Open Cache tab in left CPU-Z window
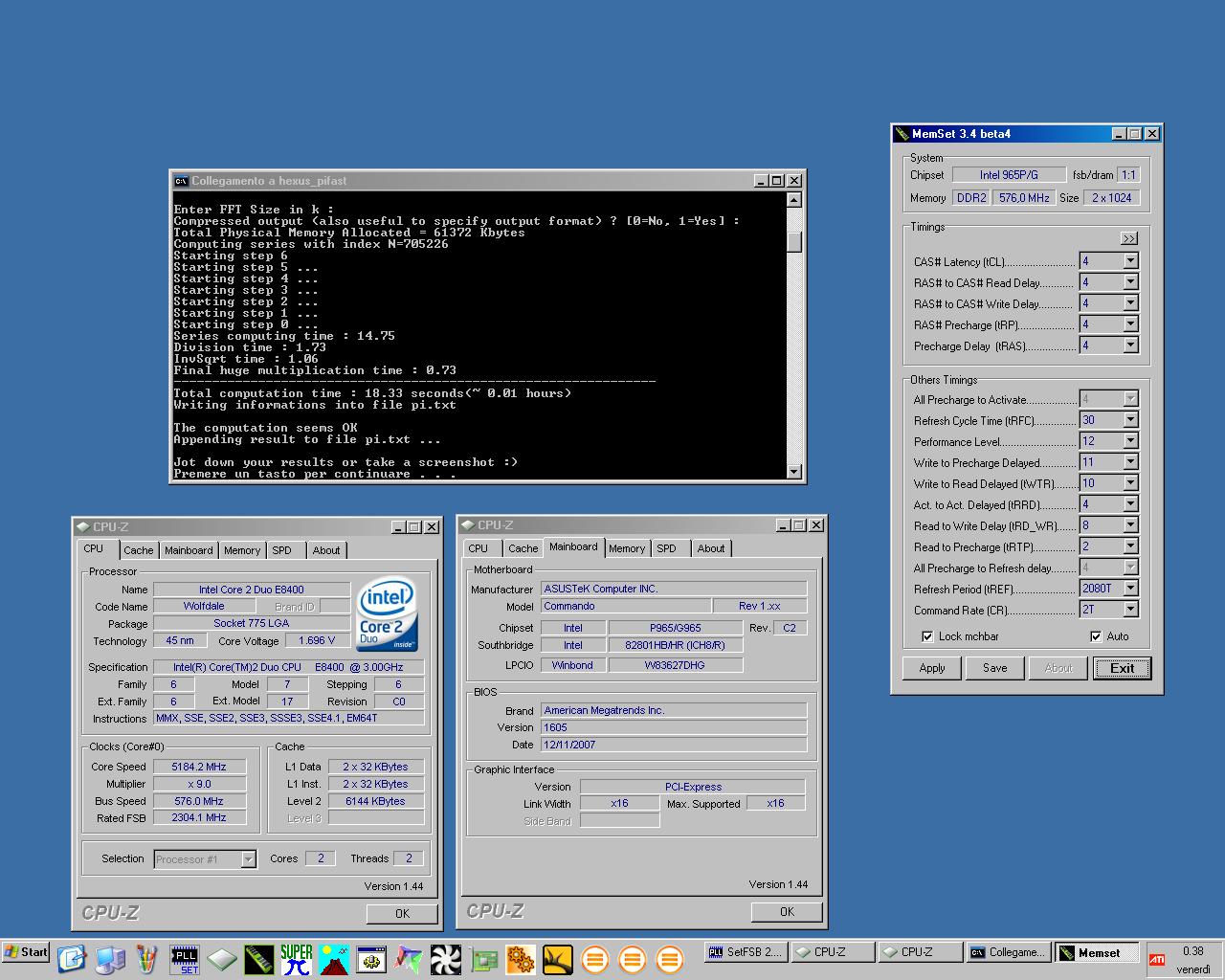This screenshot has width=1225, height=980. 138,550
